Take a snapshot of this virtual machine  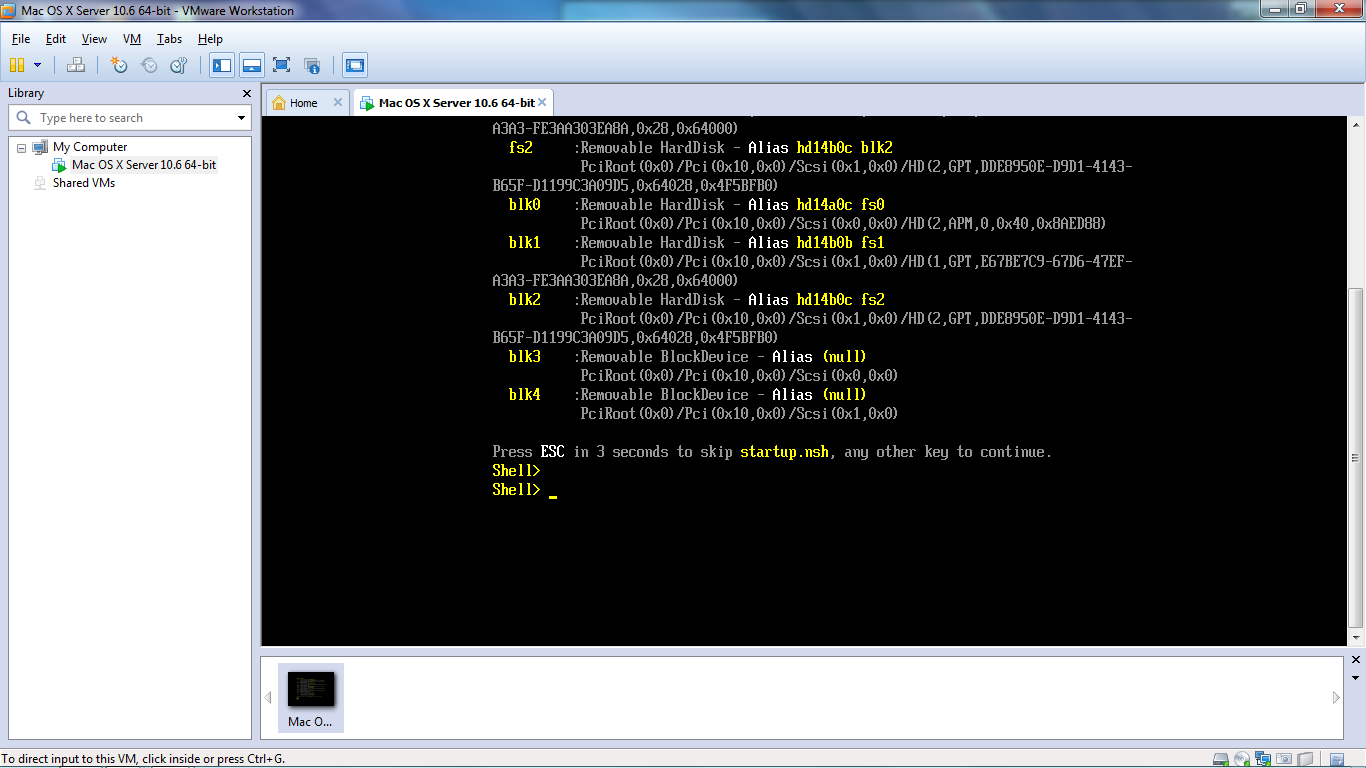tap(119, 65)
